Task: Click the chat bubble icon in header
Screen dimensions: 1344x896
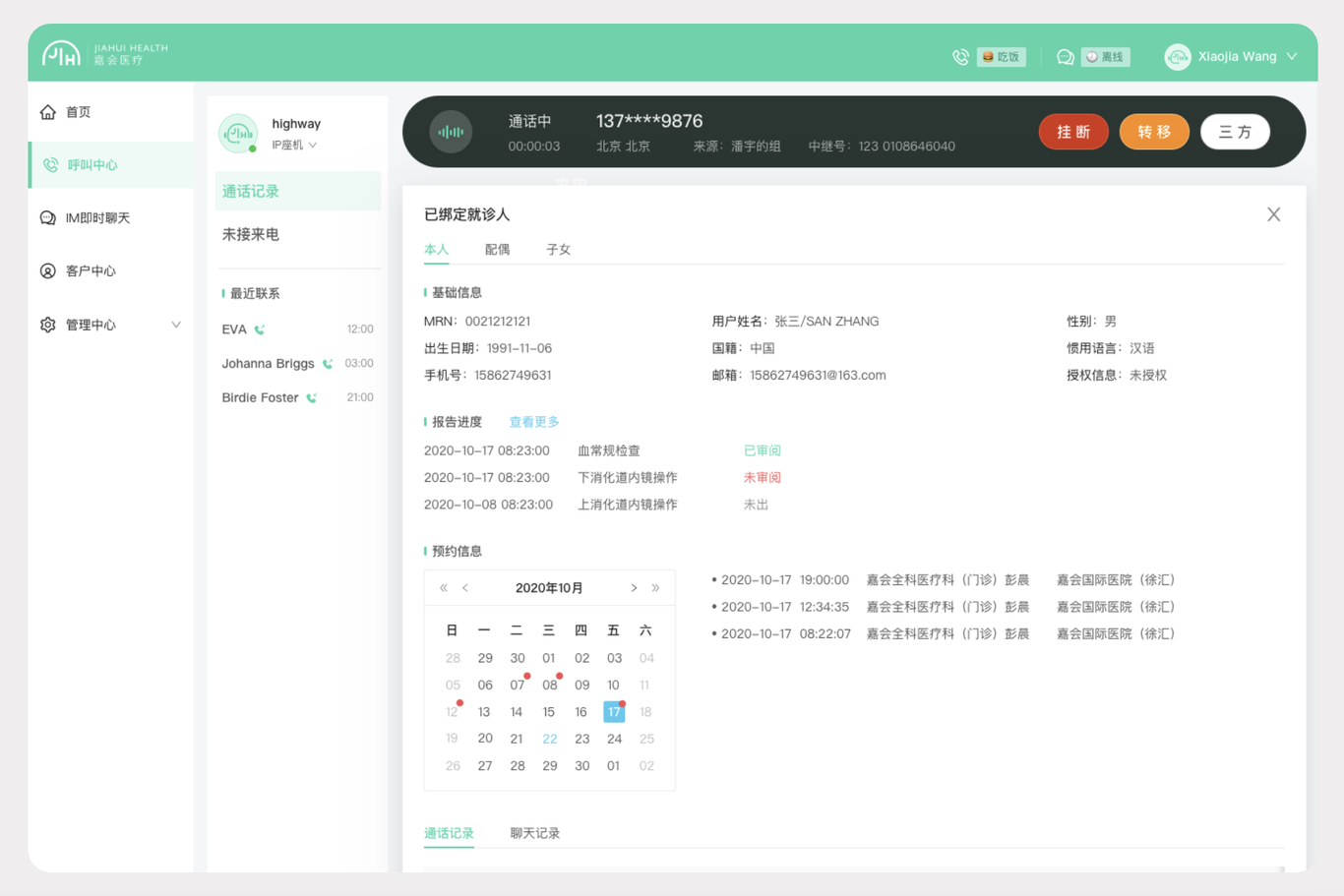Action: [x=1065, y=57]
